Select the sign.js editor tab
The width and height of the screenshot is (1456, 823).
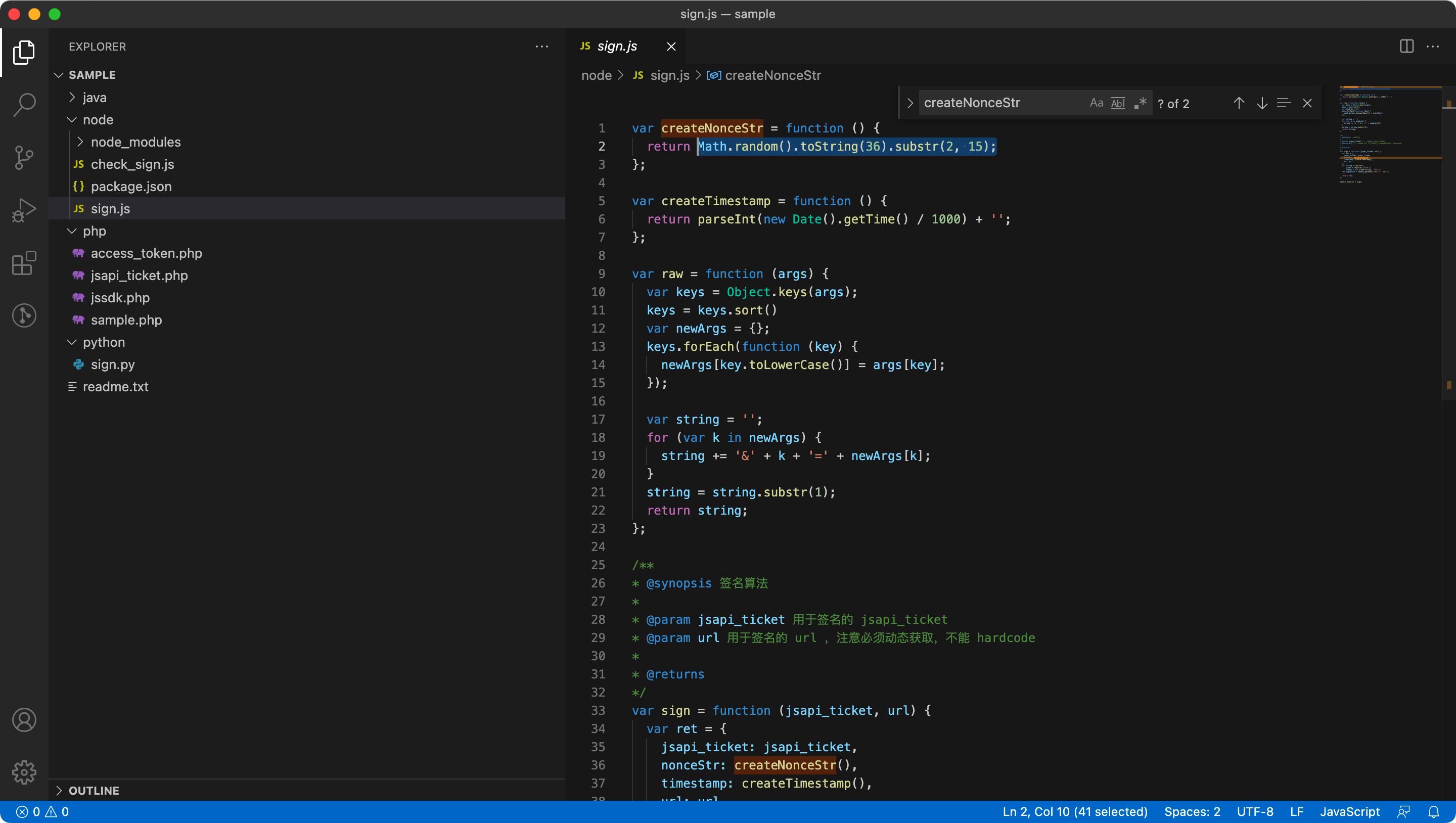tap(617, 47)
